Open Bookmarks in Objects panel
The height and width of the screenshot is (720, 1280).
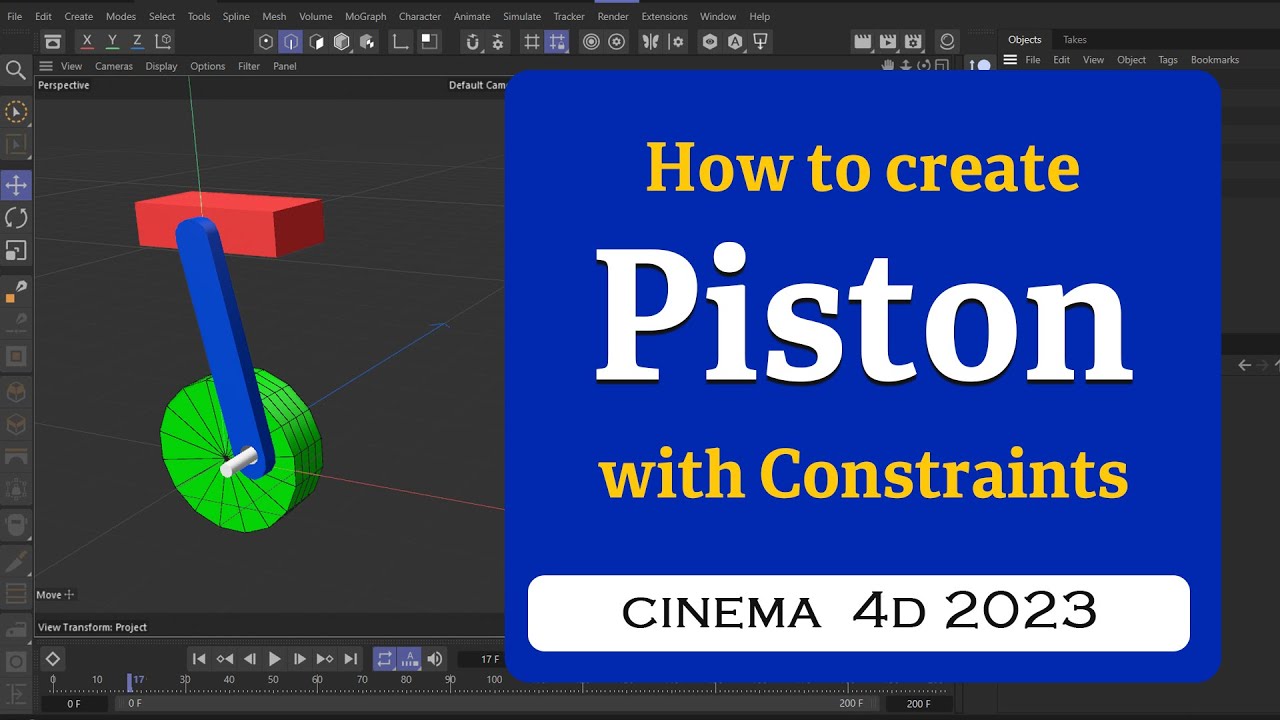1215,60
